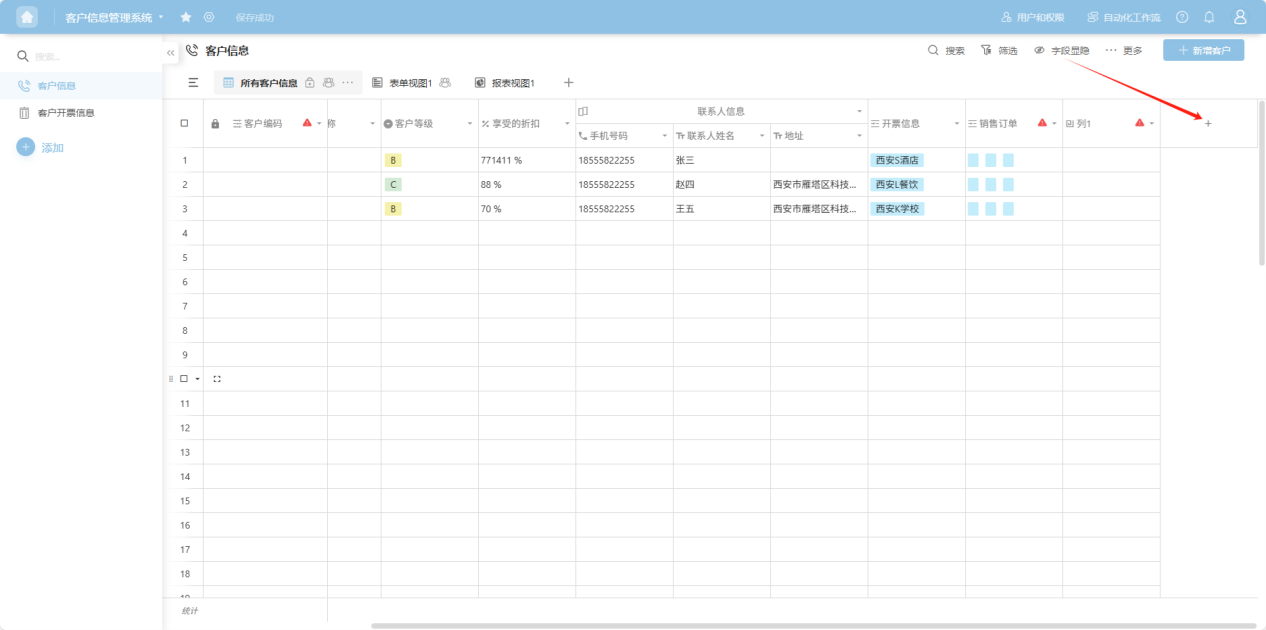Collapse the left sidebar with double chevron
The height and width of the screenshot is (630, 1266).
pos(171,52)
